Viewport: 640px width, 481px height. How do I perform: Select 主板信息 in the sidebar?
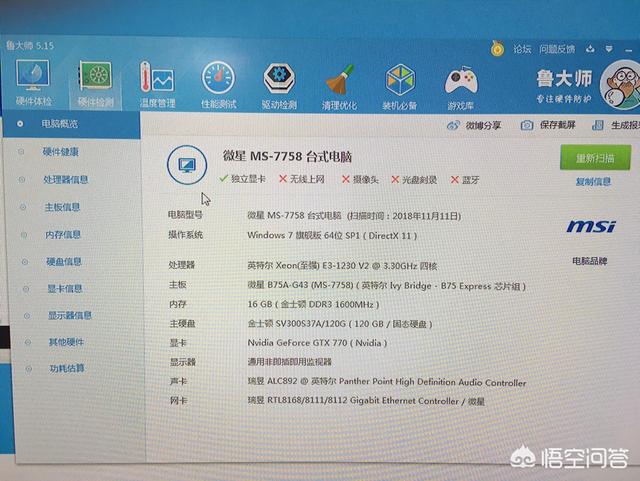tap(62, 207)
